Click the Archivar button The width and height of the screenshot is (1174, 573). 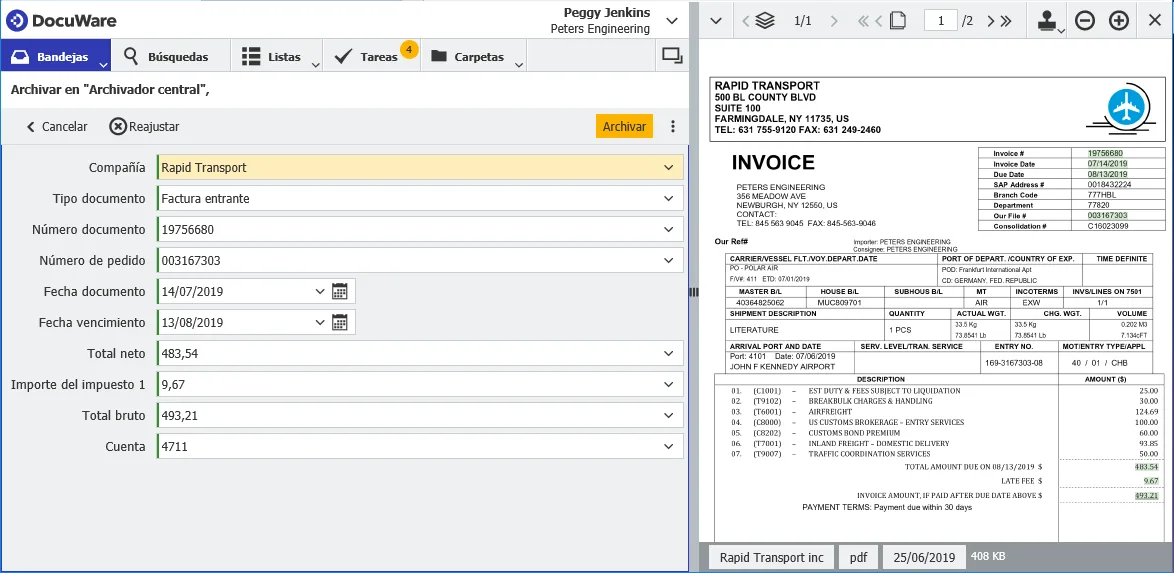click(x=624, y=127)
